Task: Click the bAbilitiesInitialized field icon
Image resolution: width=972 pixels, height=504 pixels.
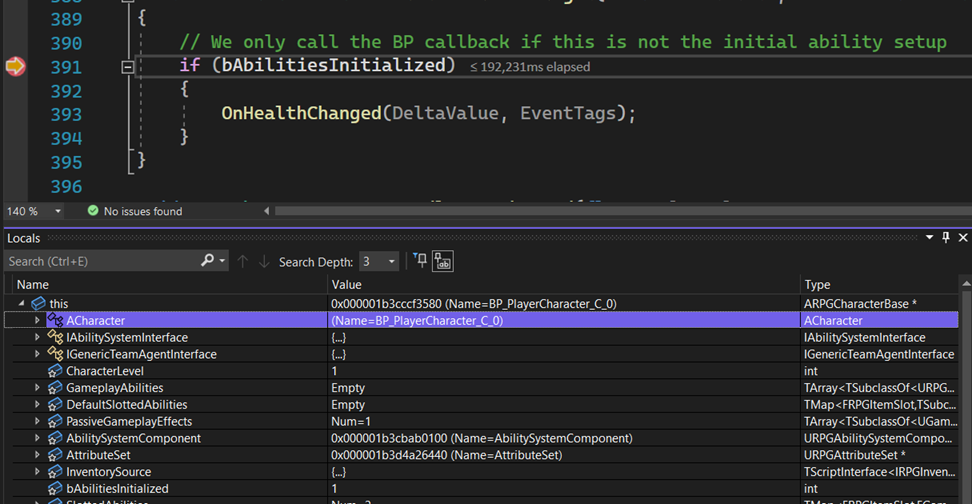Action: pos(55,488)
